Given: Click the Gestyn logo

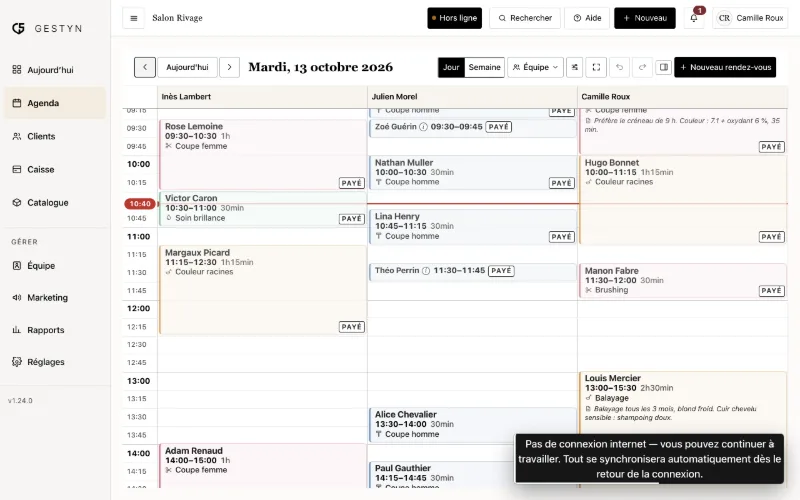Looking at the screenshot, I should pyautogui.click(x=47, y=29).
